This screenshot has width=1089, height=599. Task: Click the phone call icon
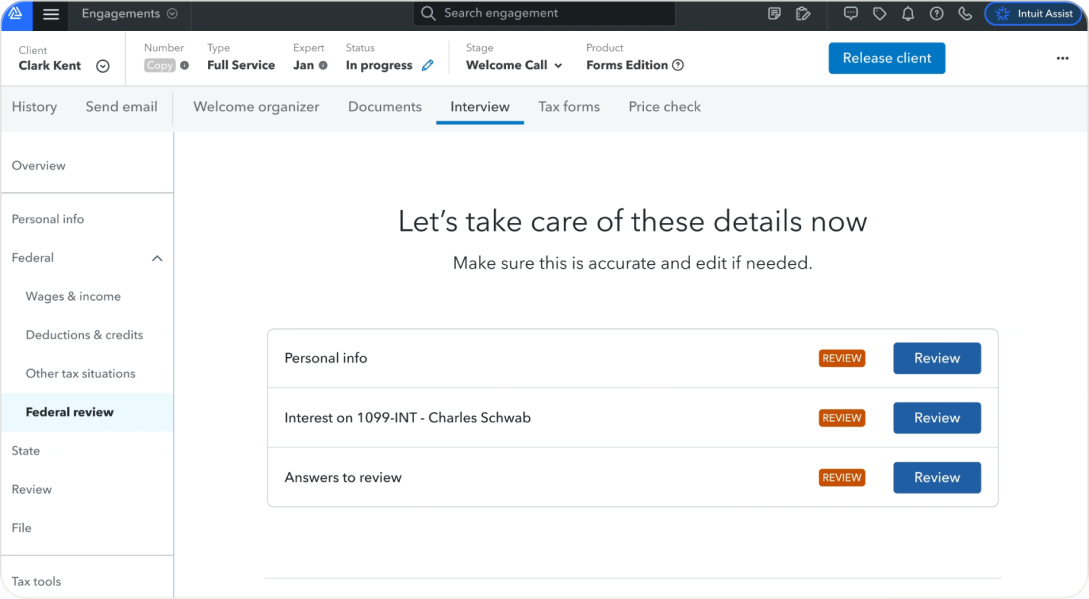(x=965, y=13)
